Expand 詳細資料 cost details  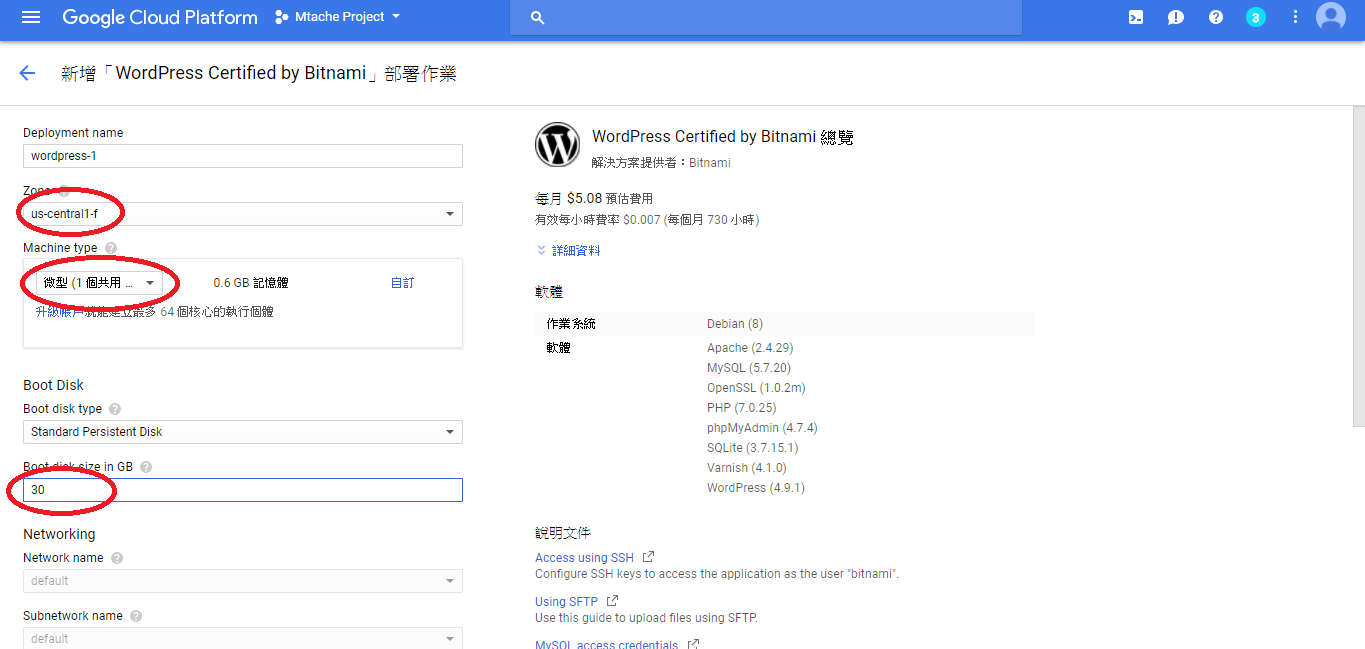(x=568, y=251)
